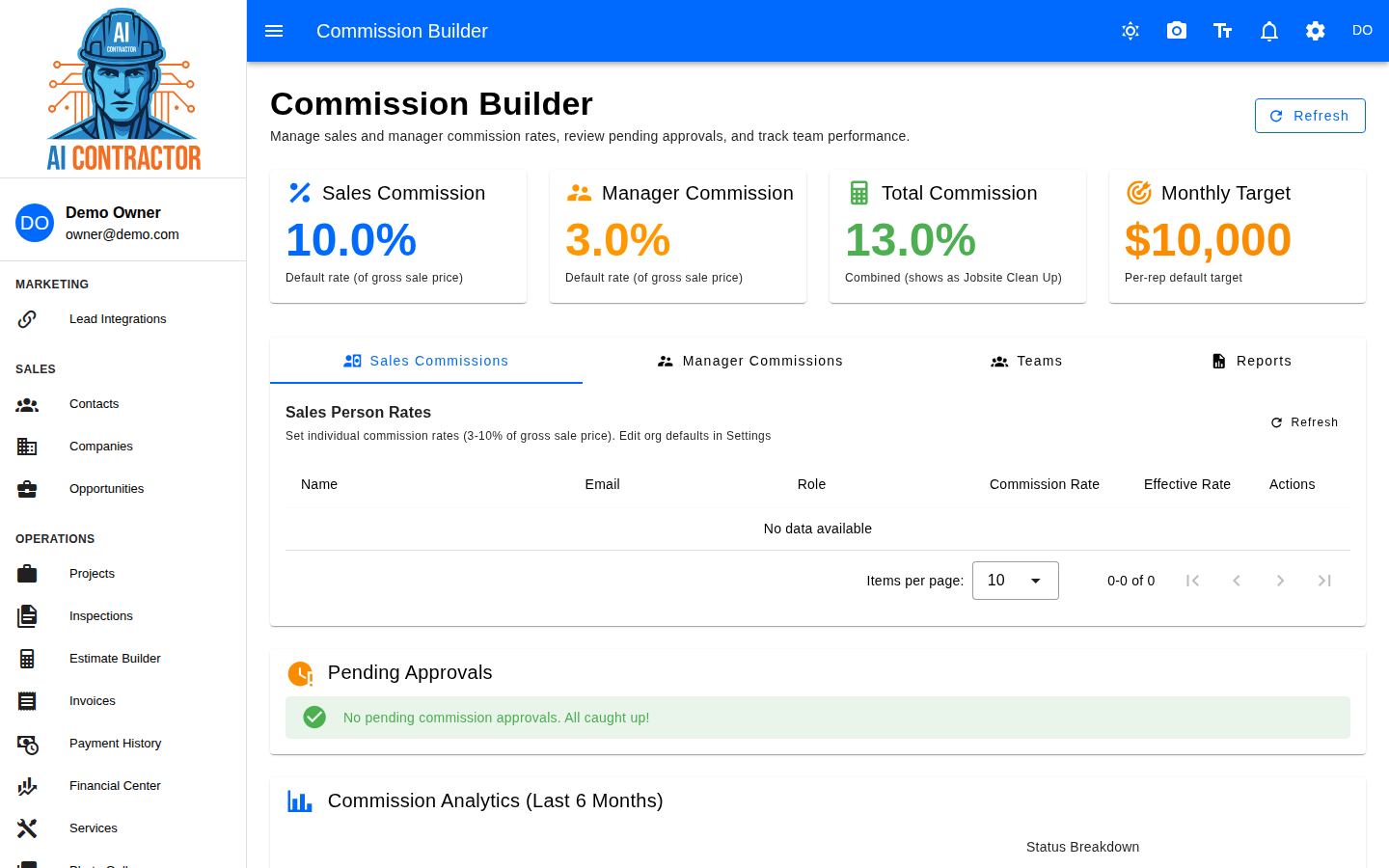
Task: Click the Invoices receipt icon
Action: (27, 701)
